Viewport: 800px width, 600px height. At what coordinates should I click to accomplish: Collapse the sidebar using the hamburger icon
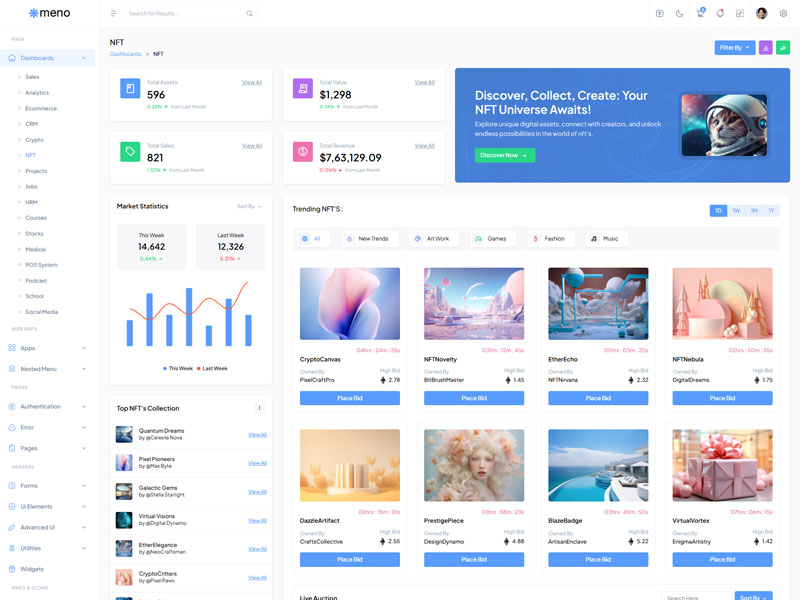[x=113, y=13]
